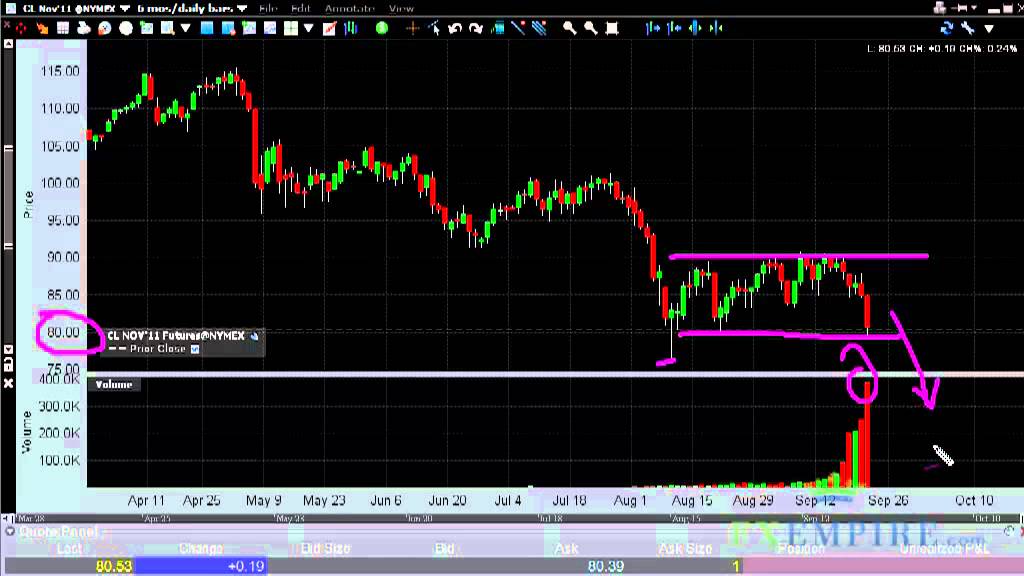Click the compress time axis icon
The image size is (1024, 576).
pyautogui.click(x=716, y=28)
